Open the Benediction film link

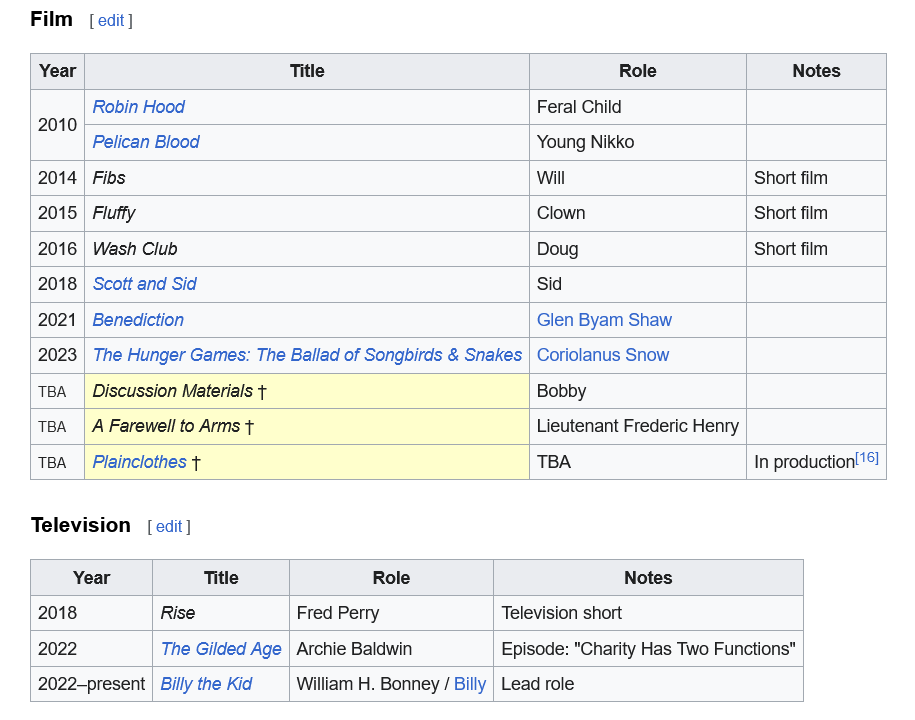pos(138,320)
